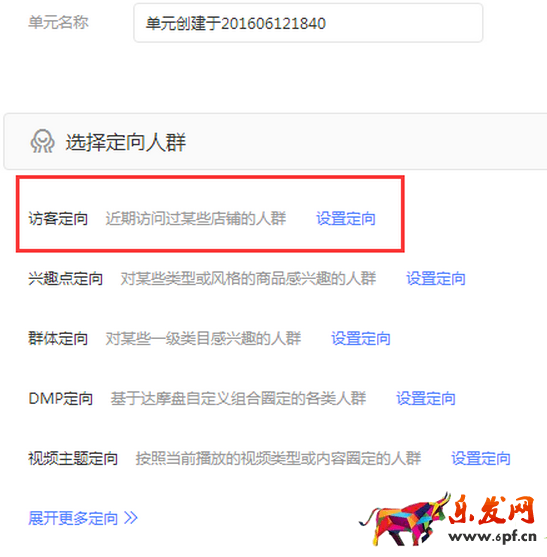Focus the 单元名称 text input field
The height and width of the screenshot is (557, 547).
coord(308,23)
